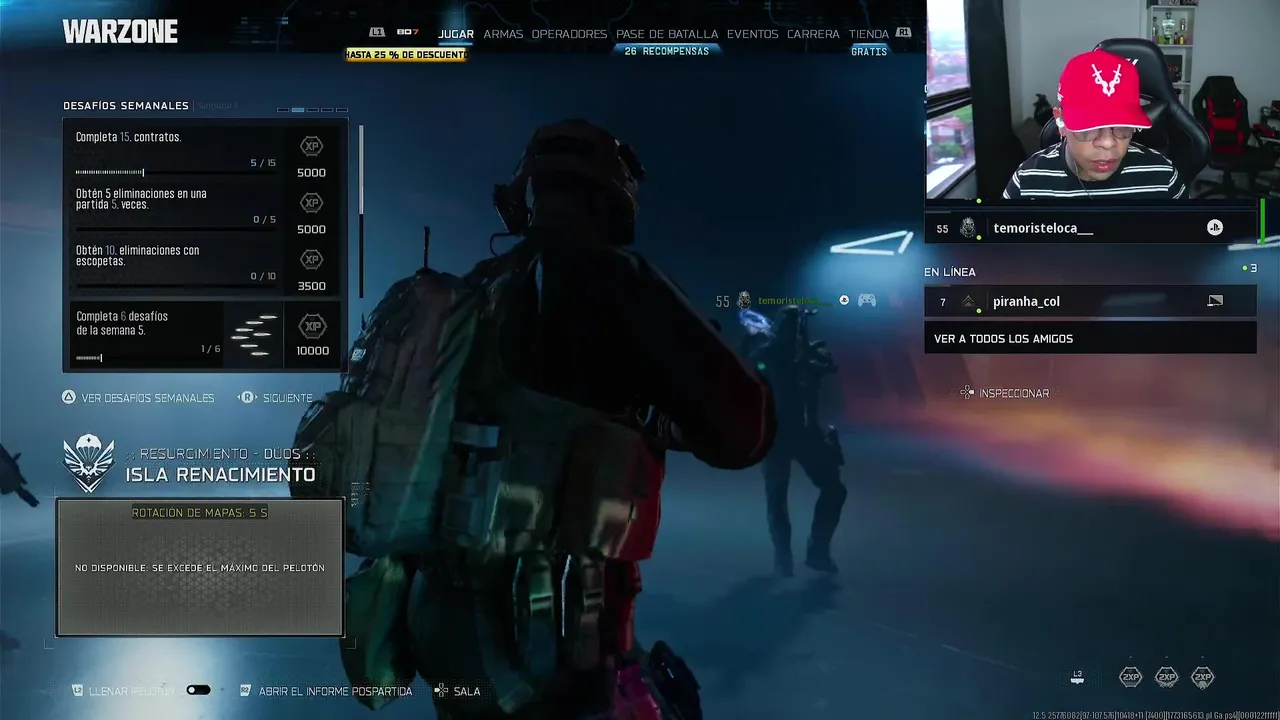1280x720 pixels.
Task: Click the map rotation tile
Action: pyautogui.click(x=200, y=567)
